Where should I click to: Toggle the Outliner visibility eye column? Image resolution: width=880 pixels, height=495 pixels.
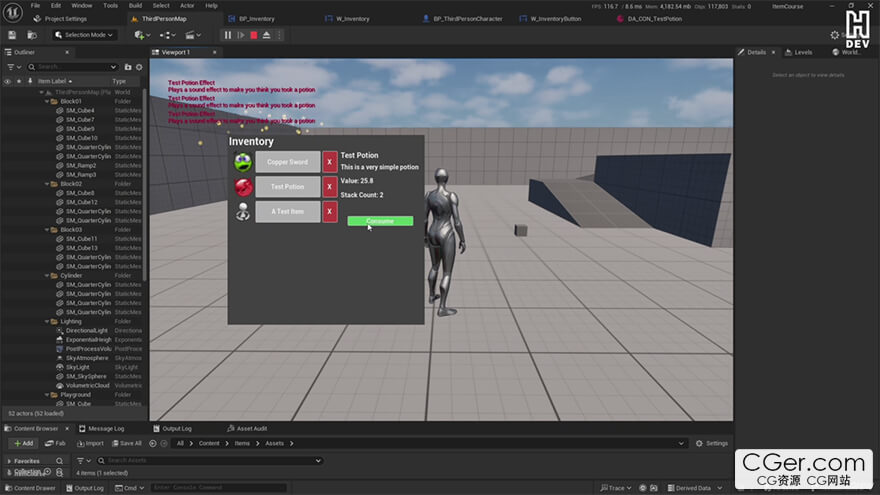pyautogui.click(x=8, y=81)
